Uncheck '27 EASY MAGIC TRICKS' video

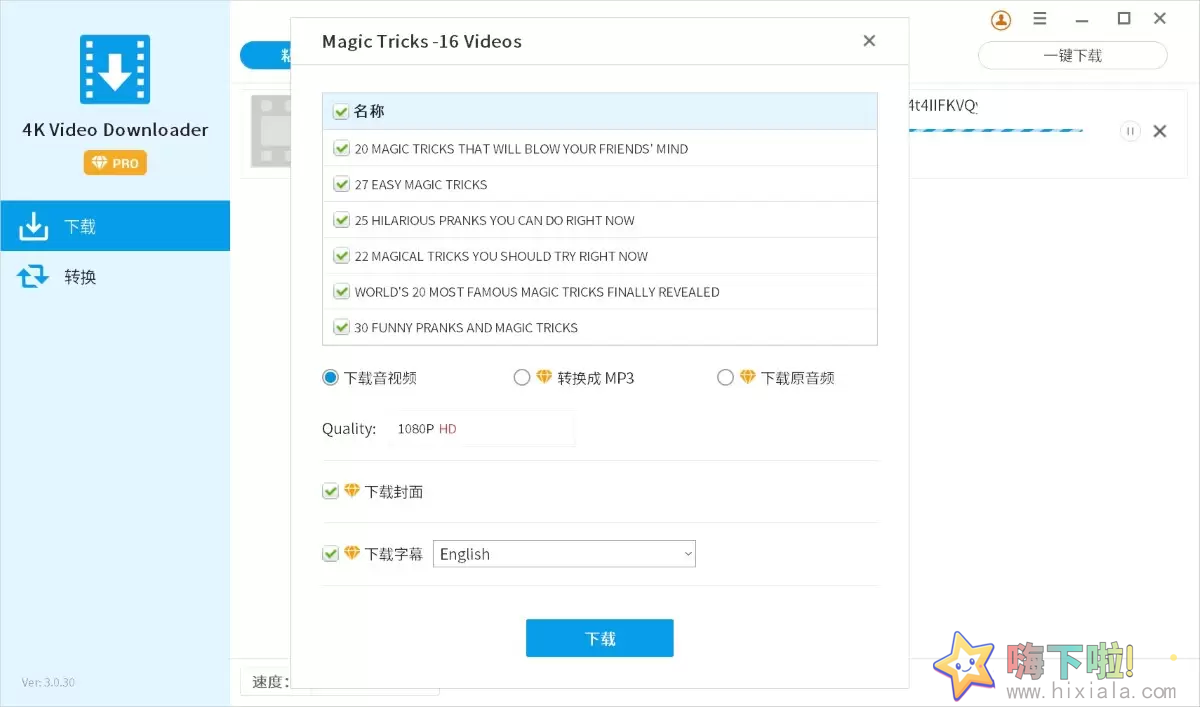[x=341, y=184]
